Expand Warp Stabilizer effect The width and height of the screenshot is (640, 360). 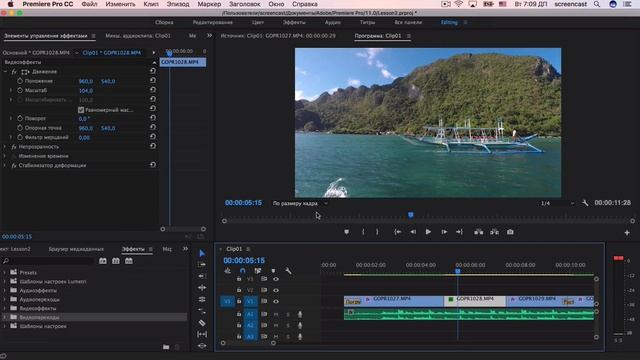[x=5, y=165]
